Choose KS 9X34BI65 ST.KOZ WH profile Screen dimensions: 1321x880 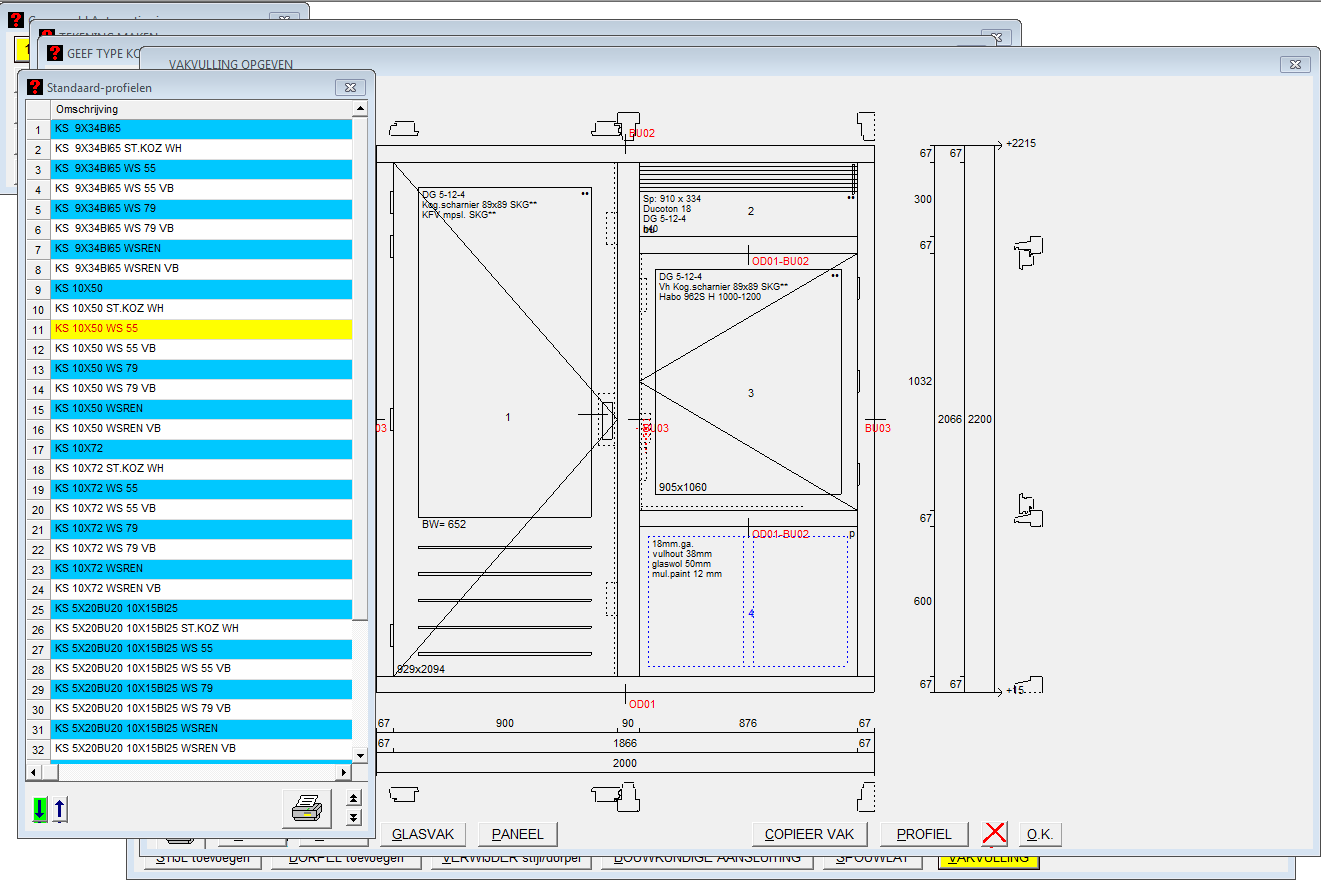200,149
